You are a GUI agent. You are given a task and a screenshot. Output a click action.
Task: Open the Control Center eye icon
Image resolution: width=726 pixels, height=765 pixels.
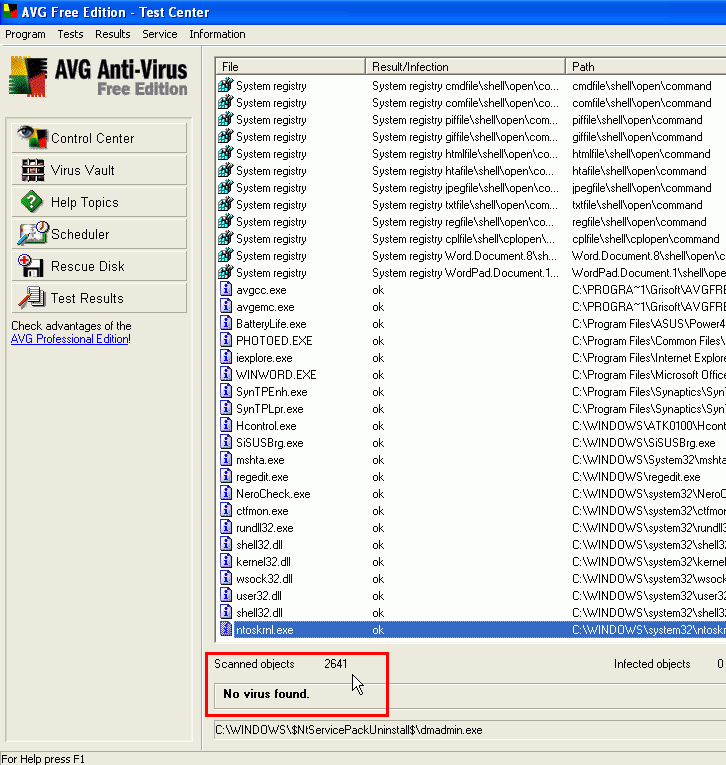point(32,137)
